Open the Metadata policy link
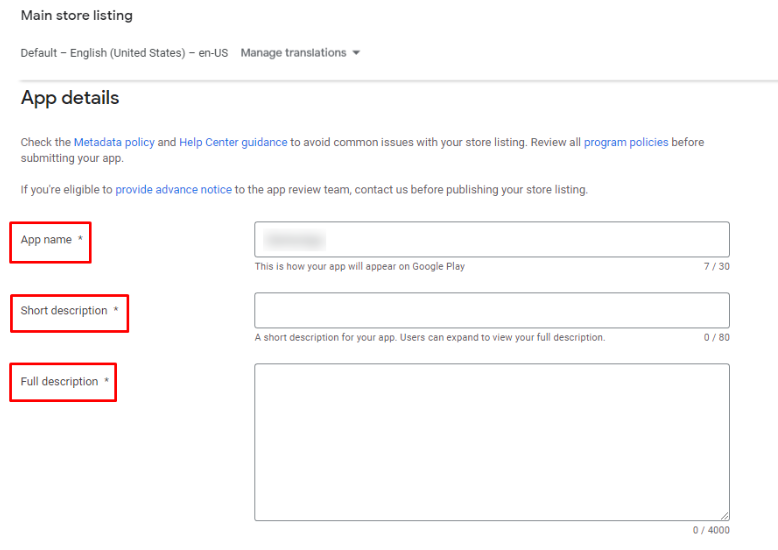 point(114,143)
